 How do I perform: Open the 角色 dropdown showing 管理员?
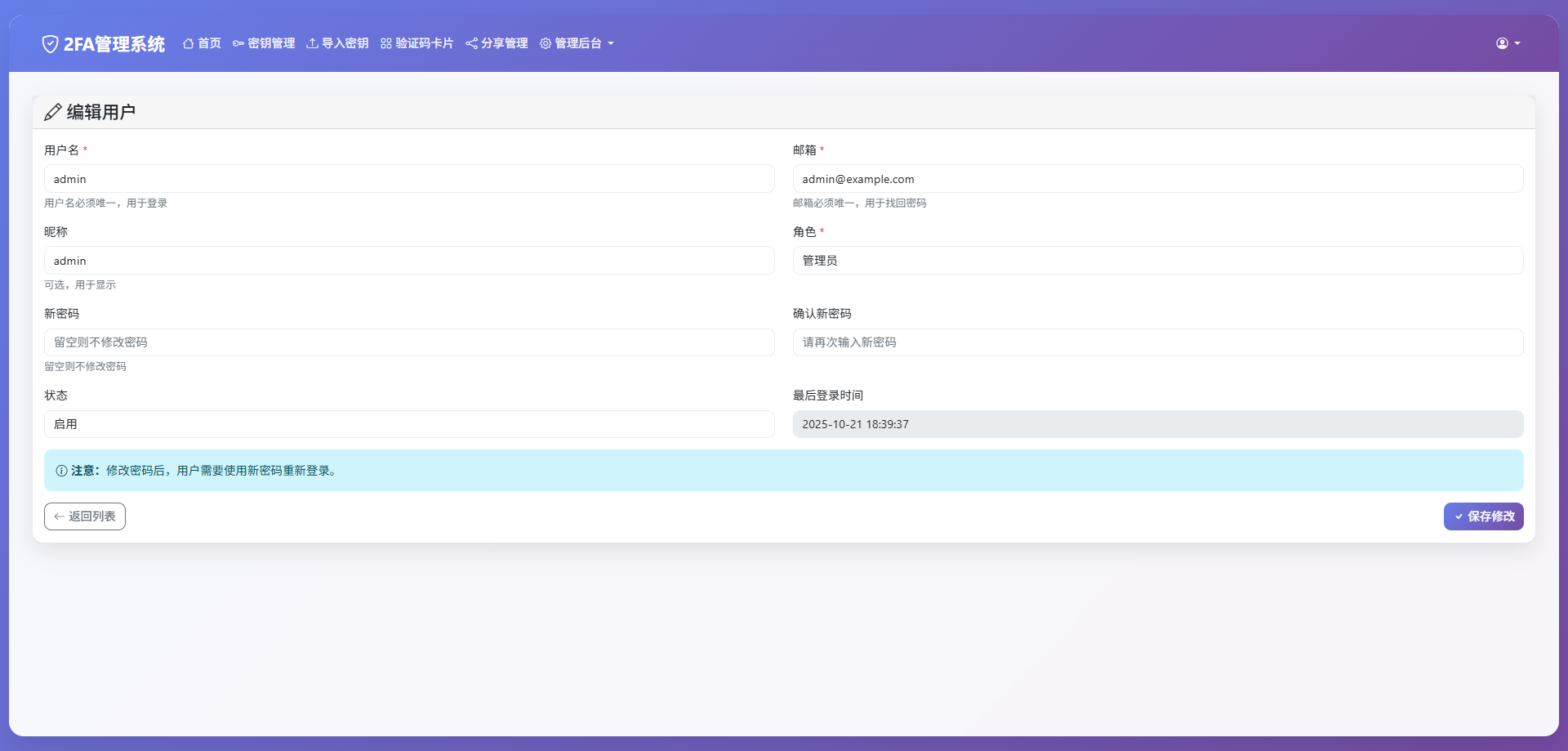pos(1158,260)
